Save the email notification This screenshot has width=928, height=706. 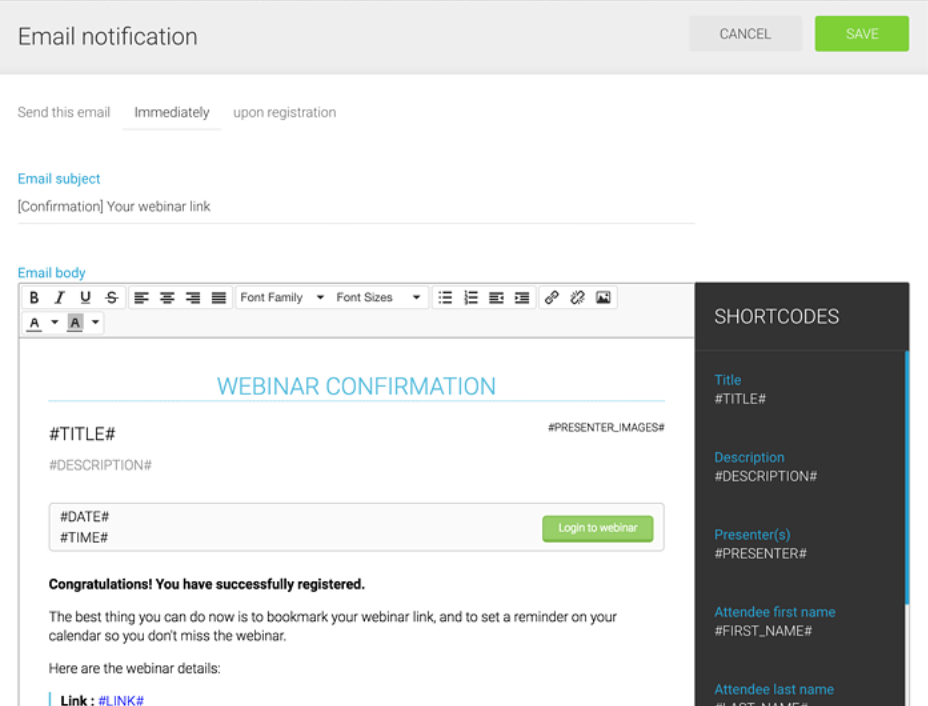click(861, 33)
